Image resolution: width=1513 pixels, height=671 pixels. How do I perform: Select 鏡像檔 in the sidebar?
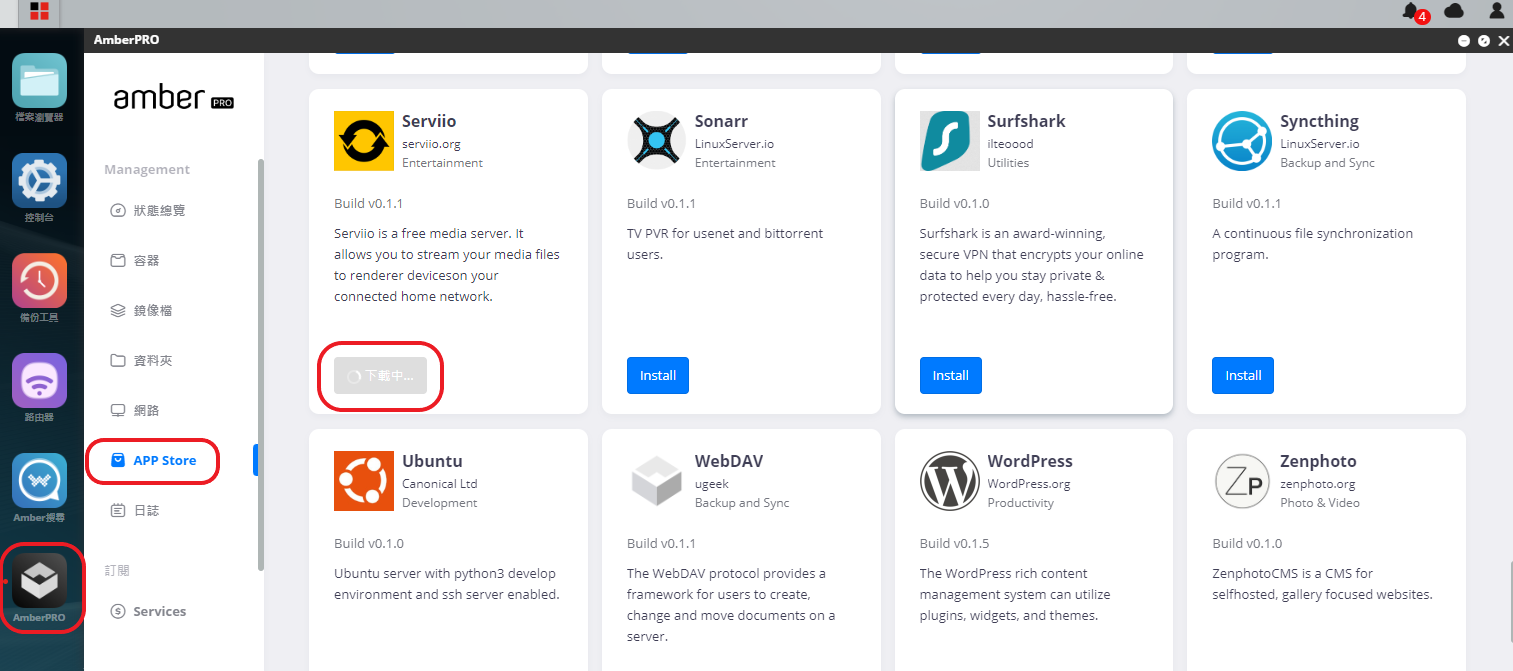pos(141,310)
